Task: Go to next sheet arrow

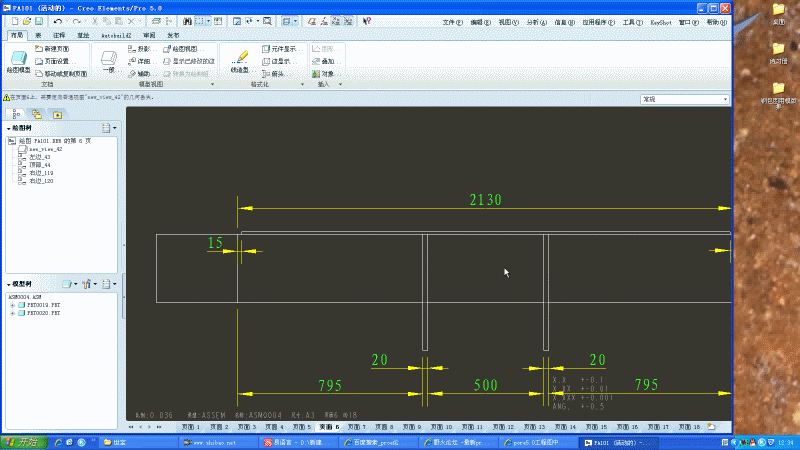Action: click(149, 427)
